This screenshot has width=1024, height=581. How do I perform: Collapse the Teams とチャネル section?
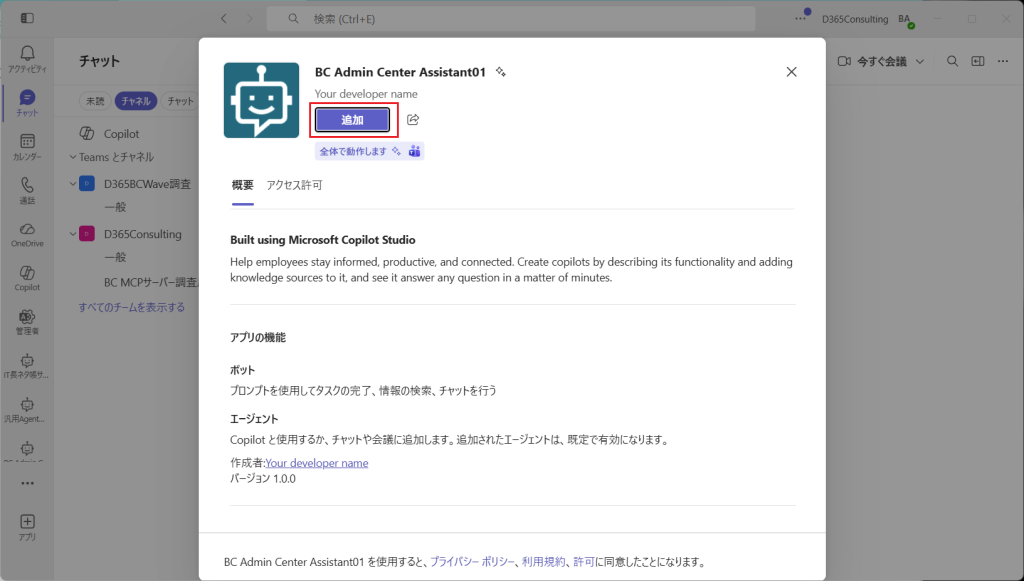click(72, 157)
